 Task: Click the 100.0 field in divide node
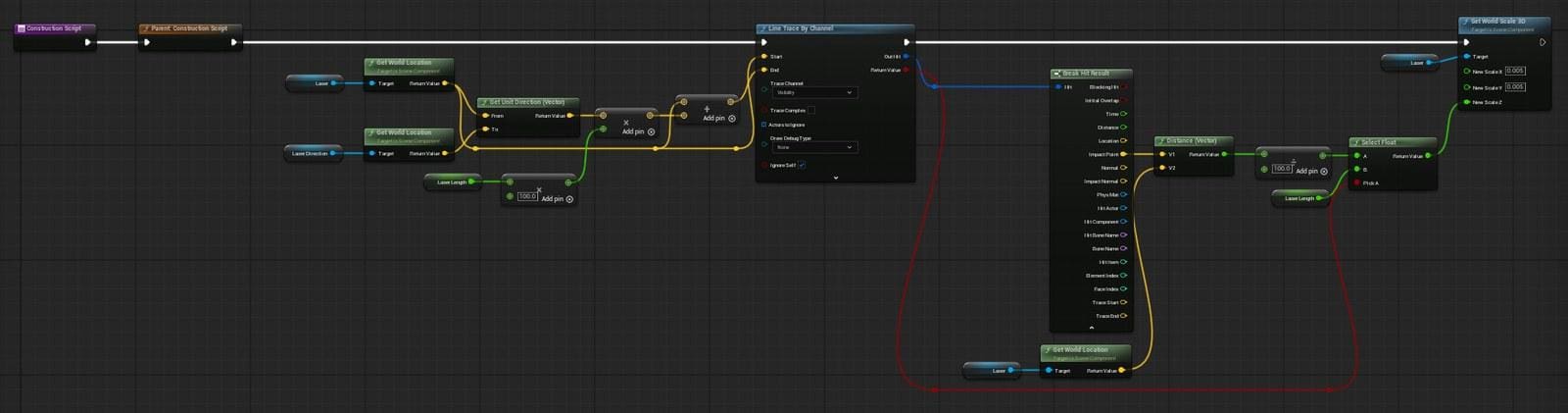pyautogui.click(x=1282, y=169)
